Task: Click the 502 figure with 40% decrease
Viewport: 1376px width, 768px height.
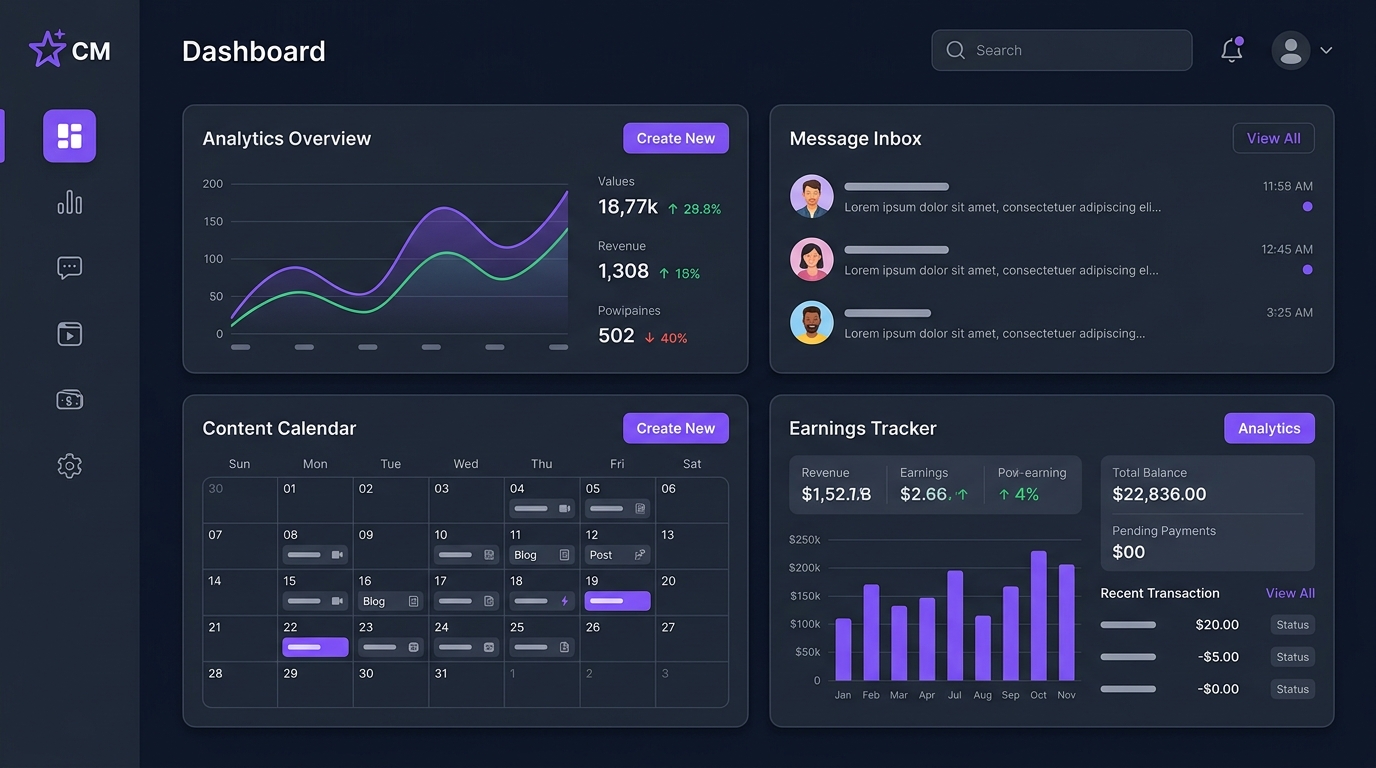Action: (x=616, y=336)
